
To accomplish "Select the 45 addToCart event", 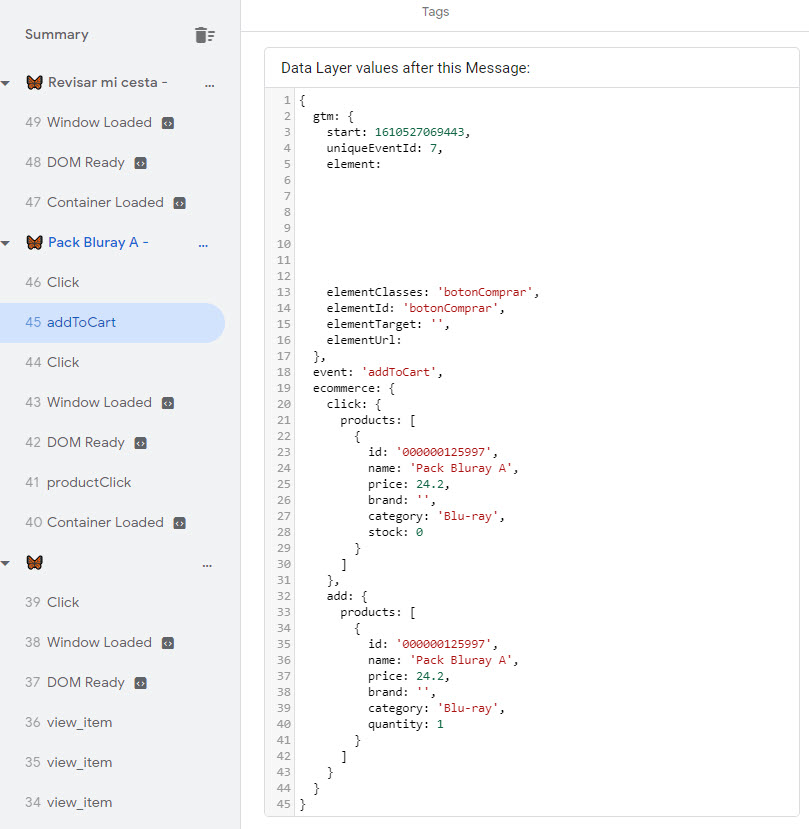I will (x=112, y=323).
